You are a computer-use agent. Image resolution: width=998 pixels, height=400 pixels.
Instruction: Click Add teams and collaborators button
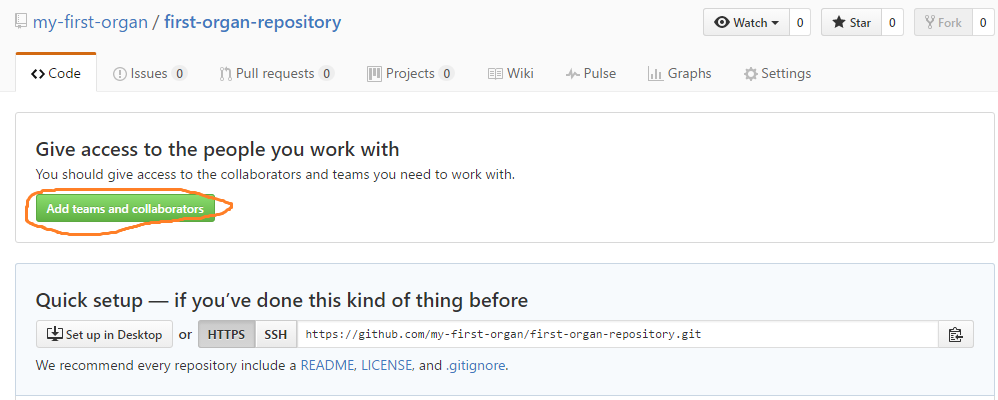[125, 208]
